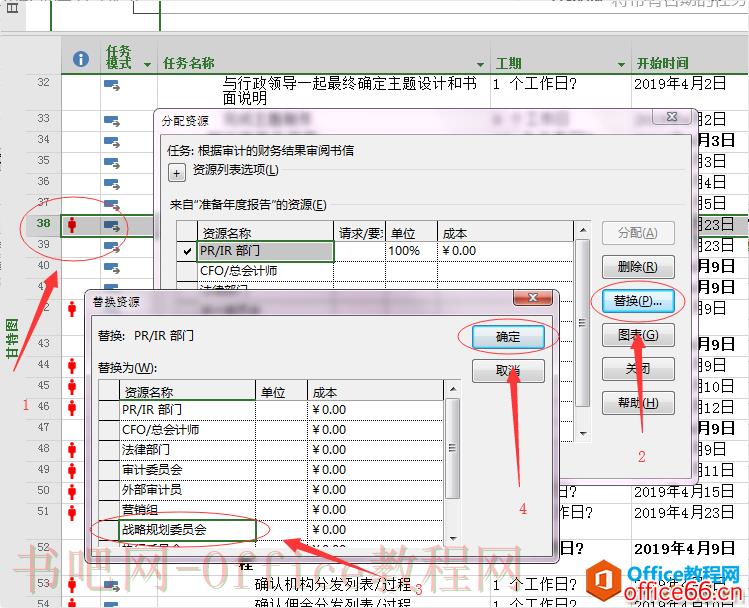Click the 分配资源 list scrollbar down arrow
Screen dimensions: 749x608
[x=583, y=434]
